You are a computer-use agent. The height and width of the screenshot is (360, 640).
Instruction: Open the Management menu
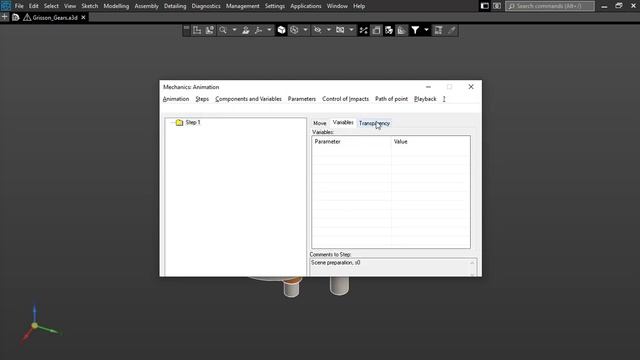[242, 6]
